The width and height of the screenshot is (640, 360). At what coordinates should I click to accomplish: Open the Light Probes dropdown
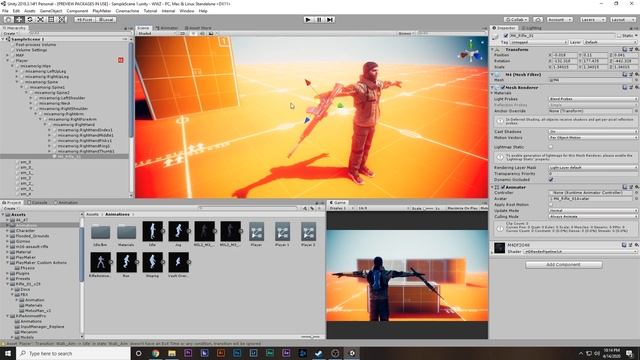click(x=593, y=99)
